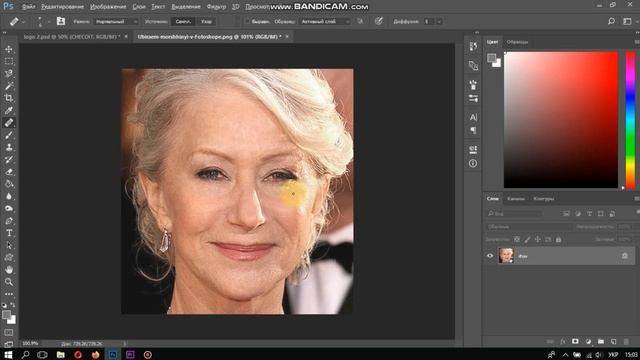Image resolution: width=640 pixels, height=360 pixels.
Task: Open the Фильтр menu
Action: click(216, 7)
